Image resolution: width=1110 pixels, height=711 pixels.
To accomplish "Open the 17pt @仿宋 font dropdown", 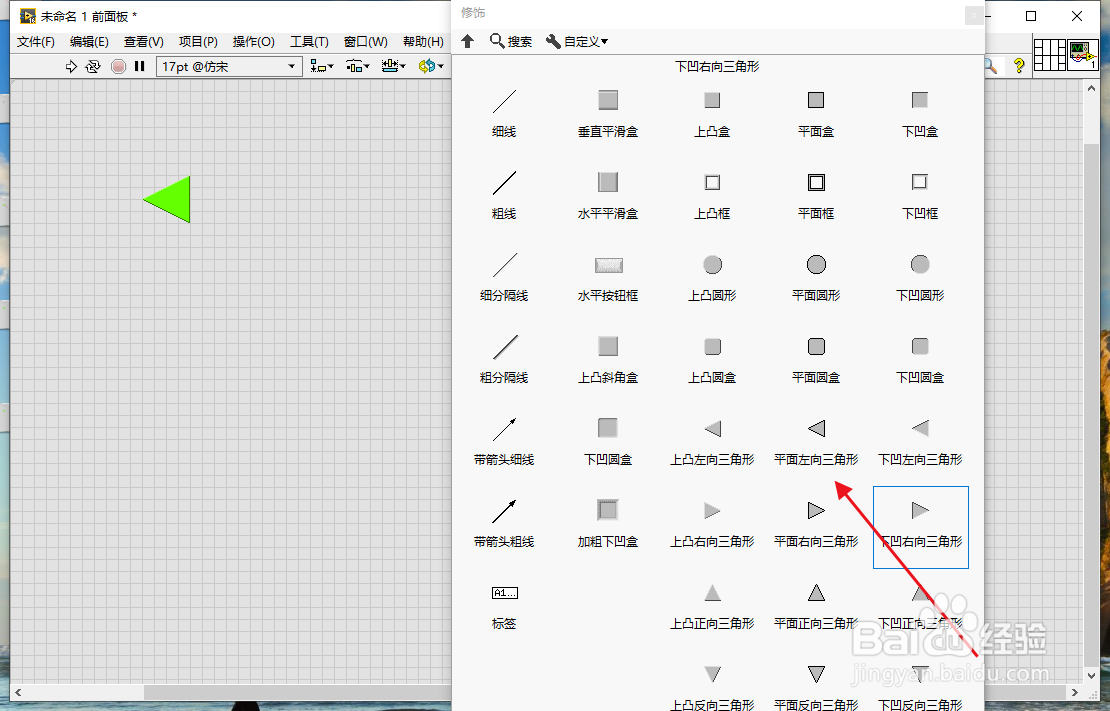I will tap(229, 67).
